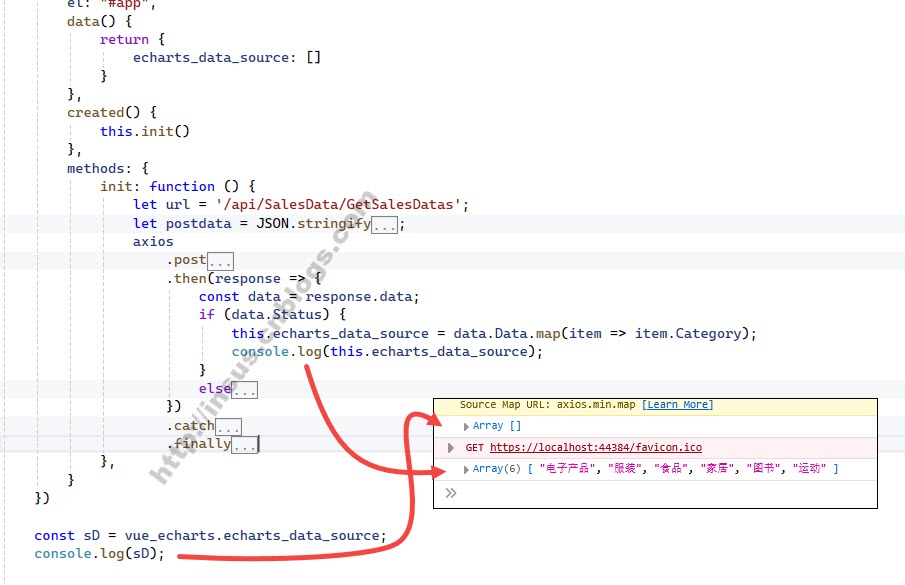Expand collapsed else block

(245, 389)
